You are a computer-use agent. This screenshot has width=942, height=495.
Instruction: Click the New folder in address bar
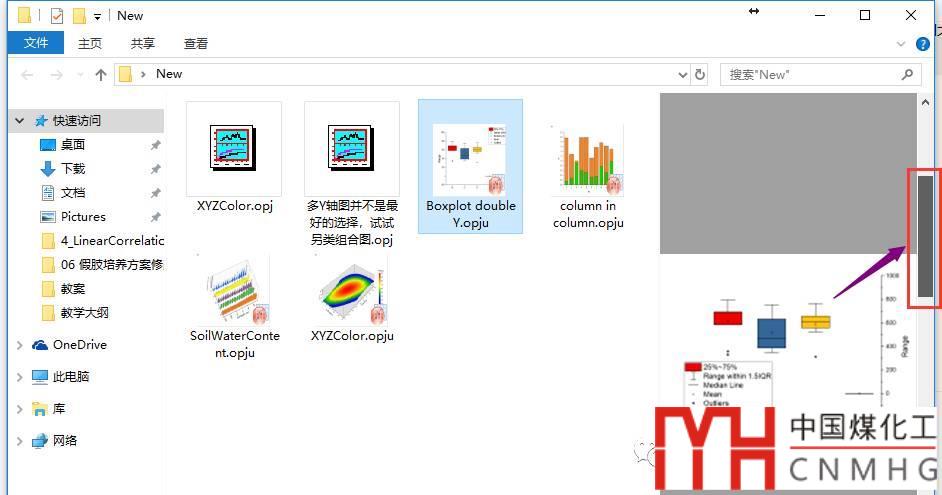[169, 74]
